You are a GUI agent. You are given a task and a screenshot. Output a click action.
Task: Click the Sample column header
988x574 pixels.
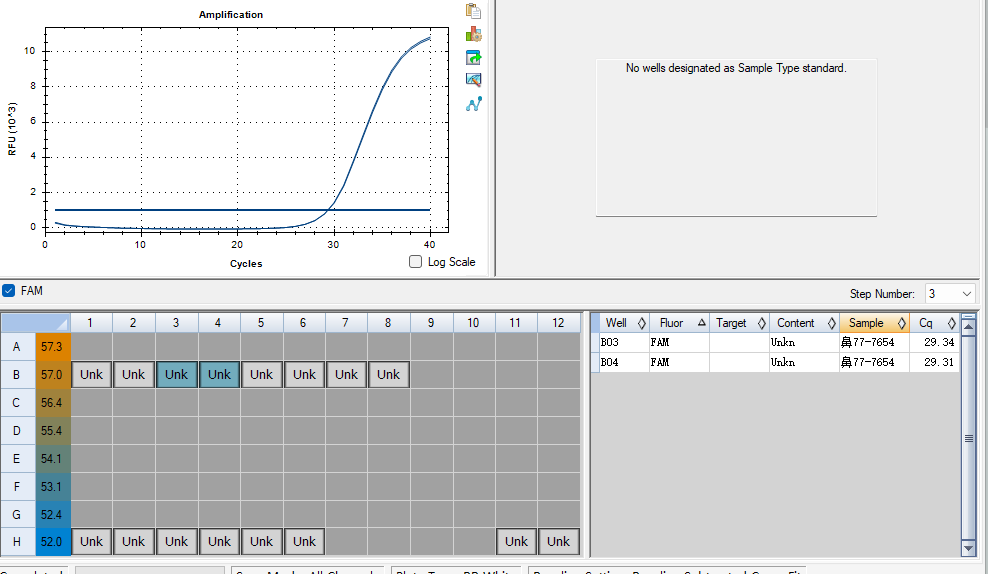click(x=875, y=323)
